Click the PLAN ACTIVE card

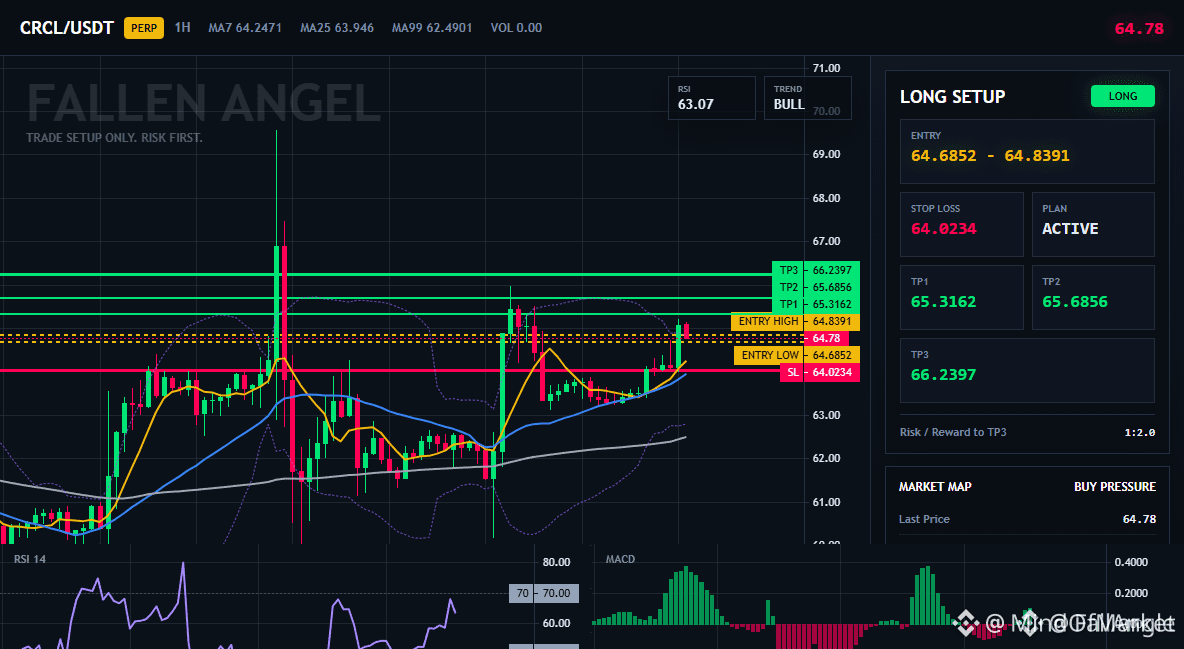point(1093,224)
